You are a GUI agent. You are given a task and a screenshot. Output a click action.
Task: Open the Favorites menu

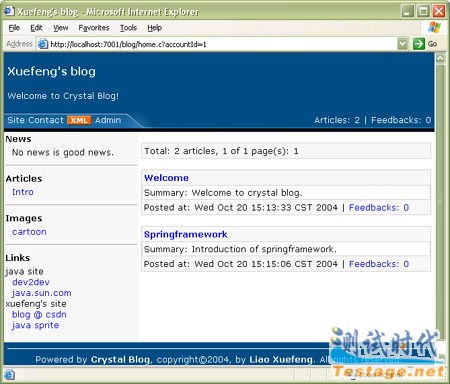[x=94, y=28]
